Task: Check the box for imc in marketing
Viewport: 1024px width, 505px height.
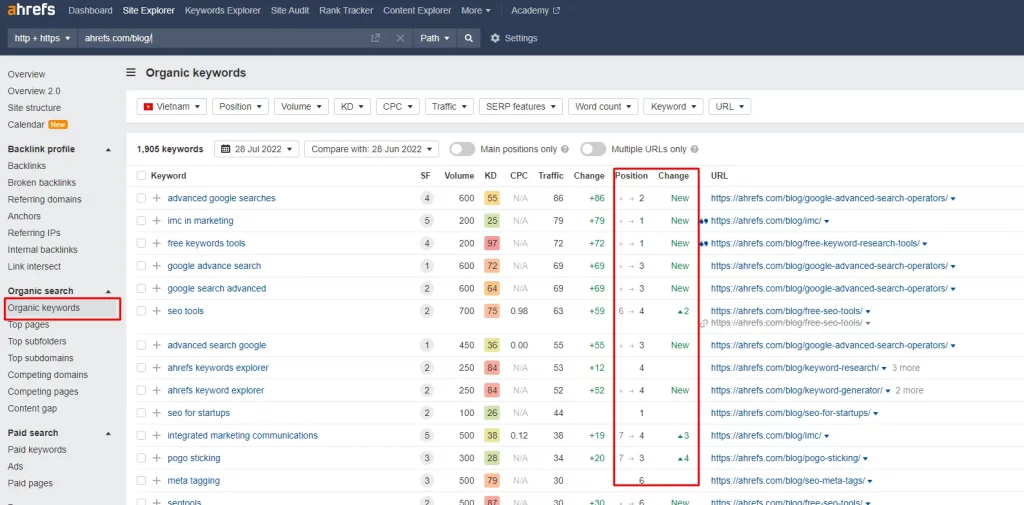Action: [142, 221]
